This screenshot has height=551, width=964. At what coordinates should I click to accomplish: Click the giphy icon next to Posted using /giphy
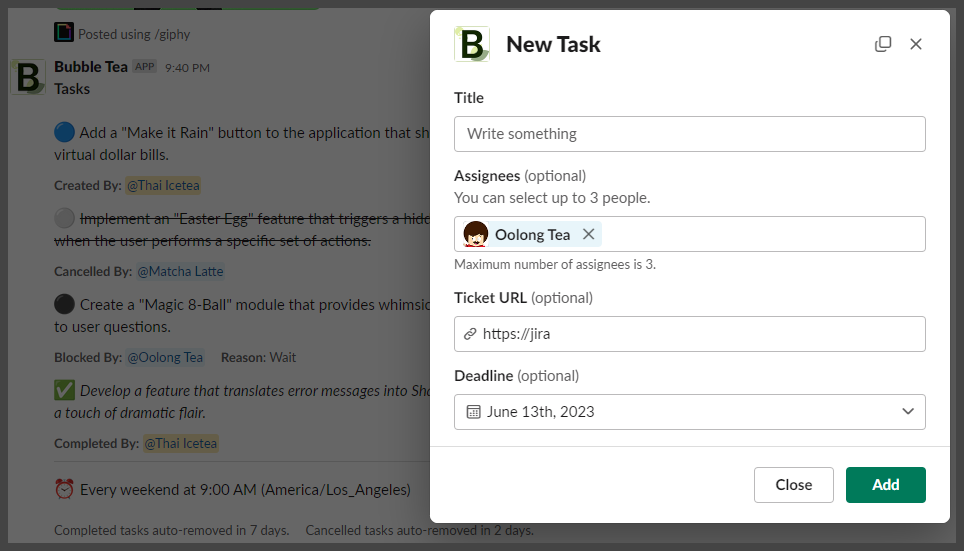(x=64, y=32)
